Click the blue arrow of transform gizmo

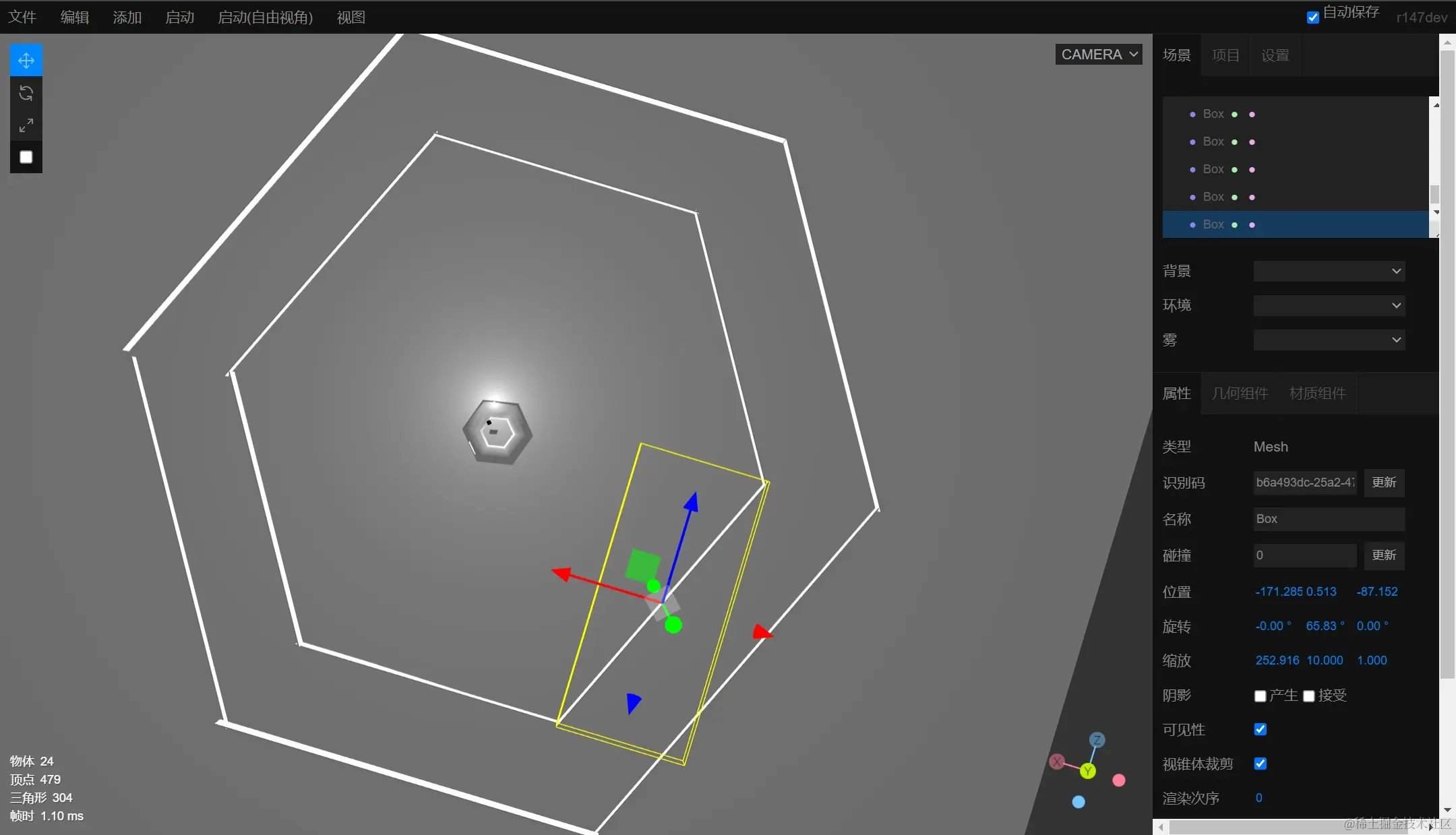691,503
